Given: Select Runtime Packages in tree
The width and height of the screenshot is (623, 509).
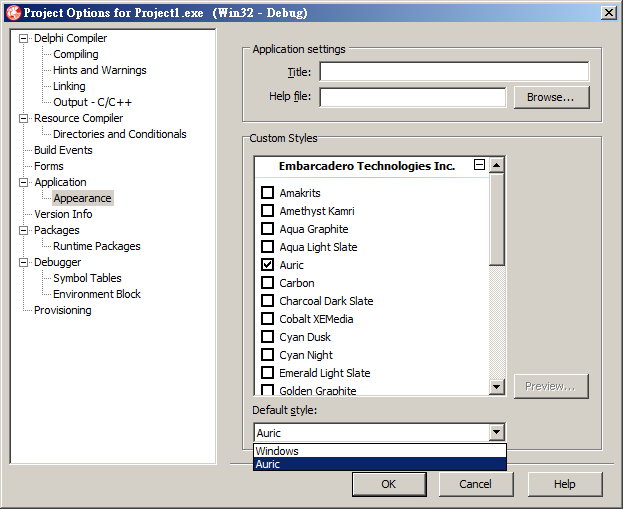Looking at the screenshot, I should (97, 246).
